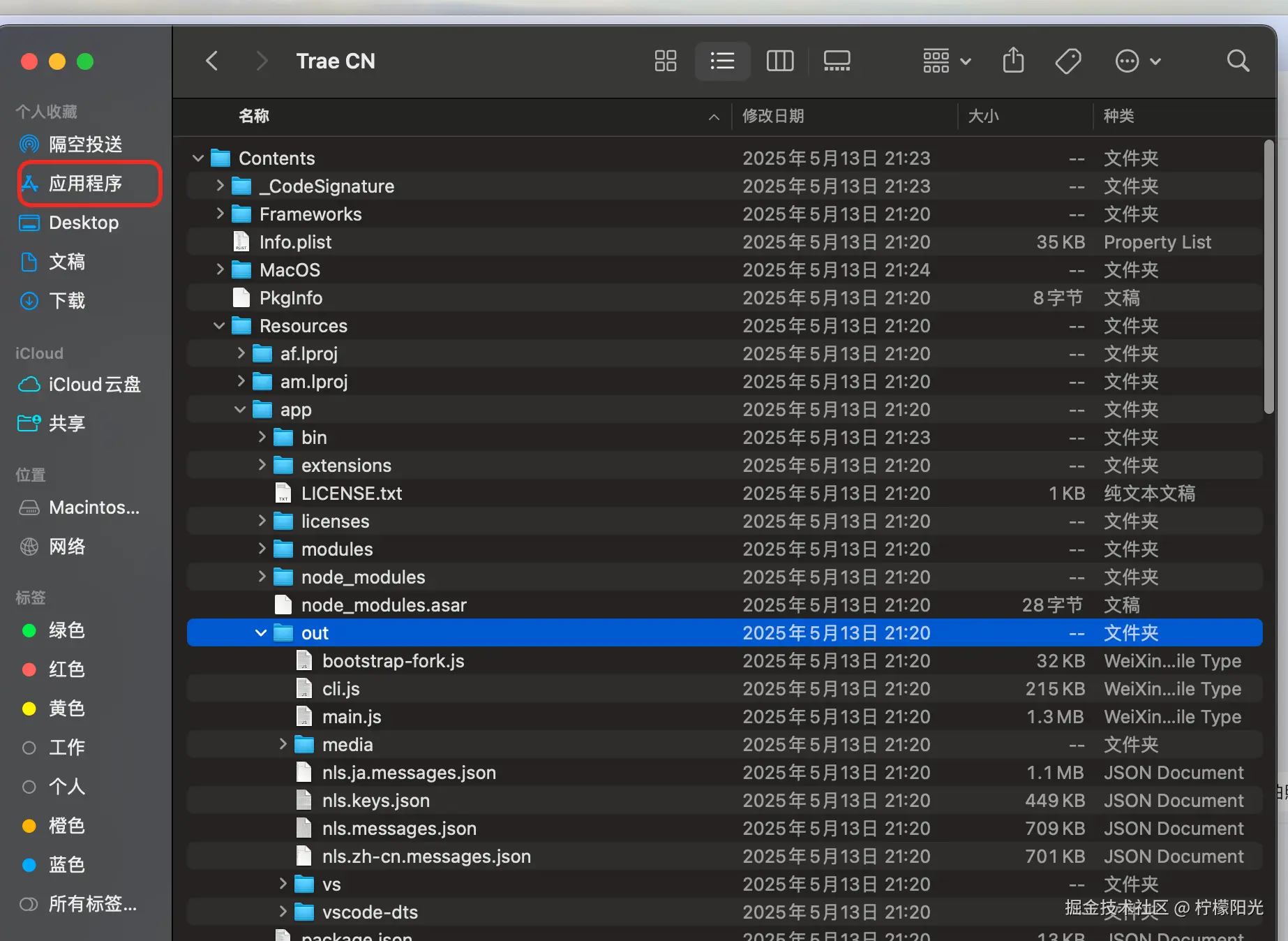1288x941 pixels.
Task: Go forward with the toolbar forward arrow
Action: click(x=262, y=61)
